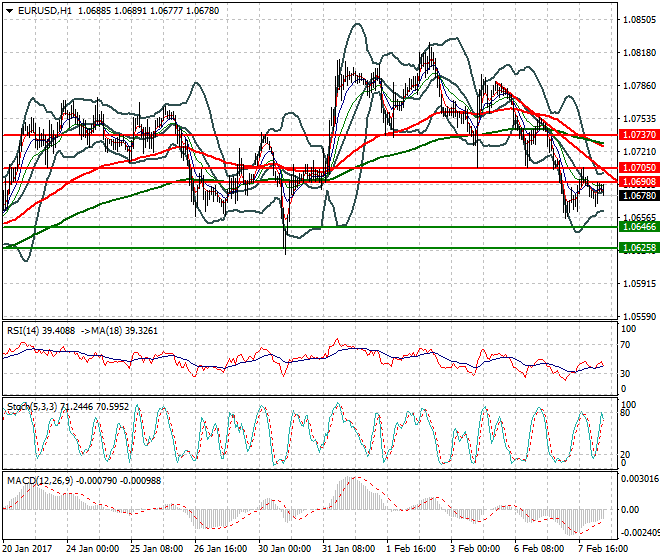Click the 31 Jan 08:00 time axis label

pos(349,549)
